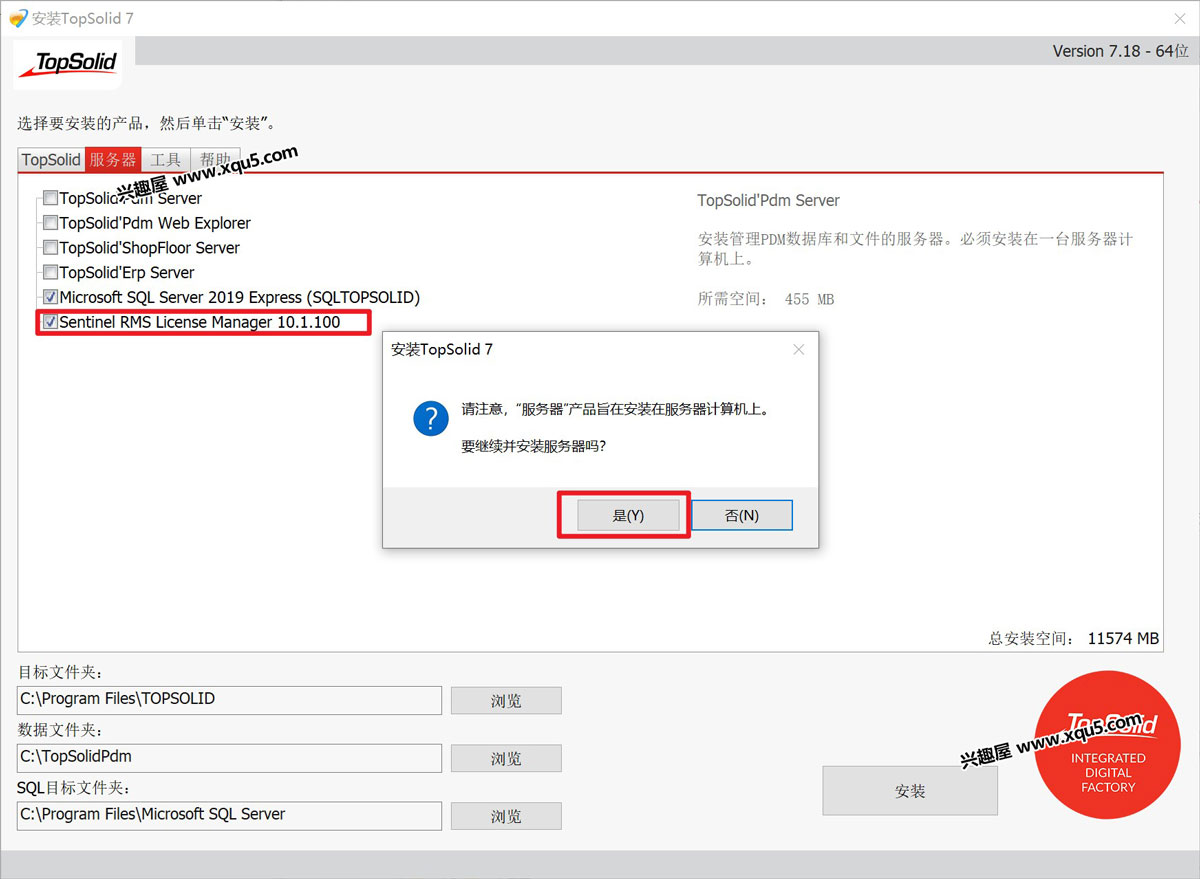
Task: Click 浏览 beside the C:\TopSolidPdm path
Action: pyautogui.click(x=506, y=758)
